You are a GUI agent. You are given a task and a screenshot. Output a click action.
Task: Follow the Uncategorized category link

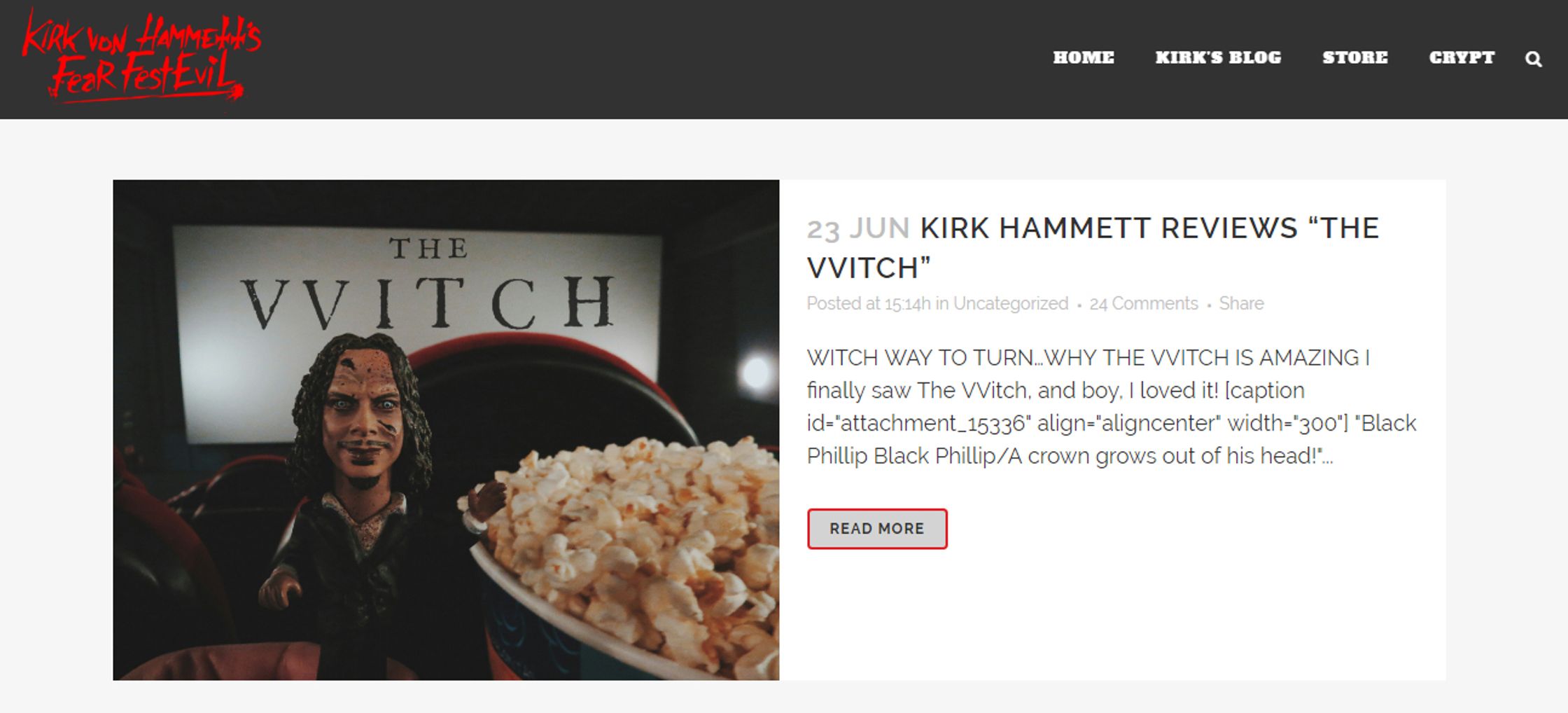tap(1010, 303)
